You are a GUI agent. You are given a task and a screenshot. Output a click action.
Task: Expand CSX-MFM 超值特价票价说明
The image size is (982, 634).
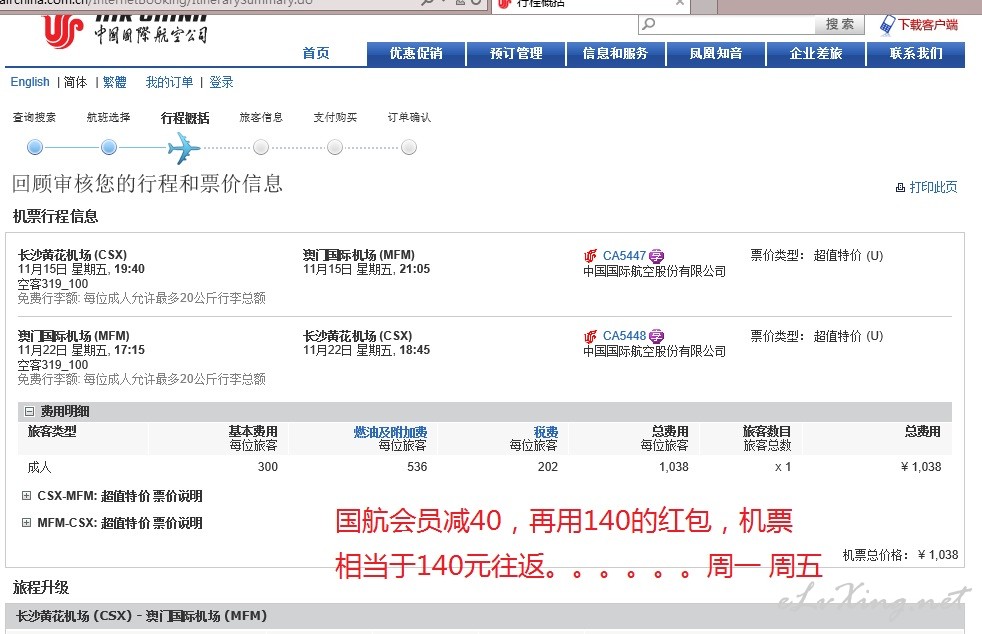(x=26, y=496)
